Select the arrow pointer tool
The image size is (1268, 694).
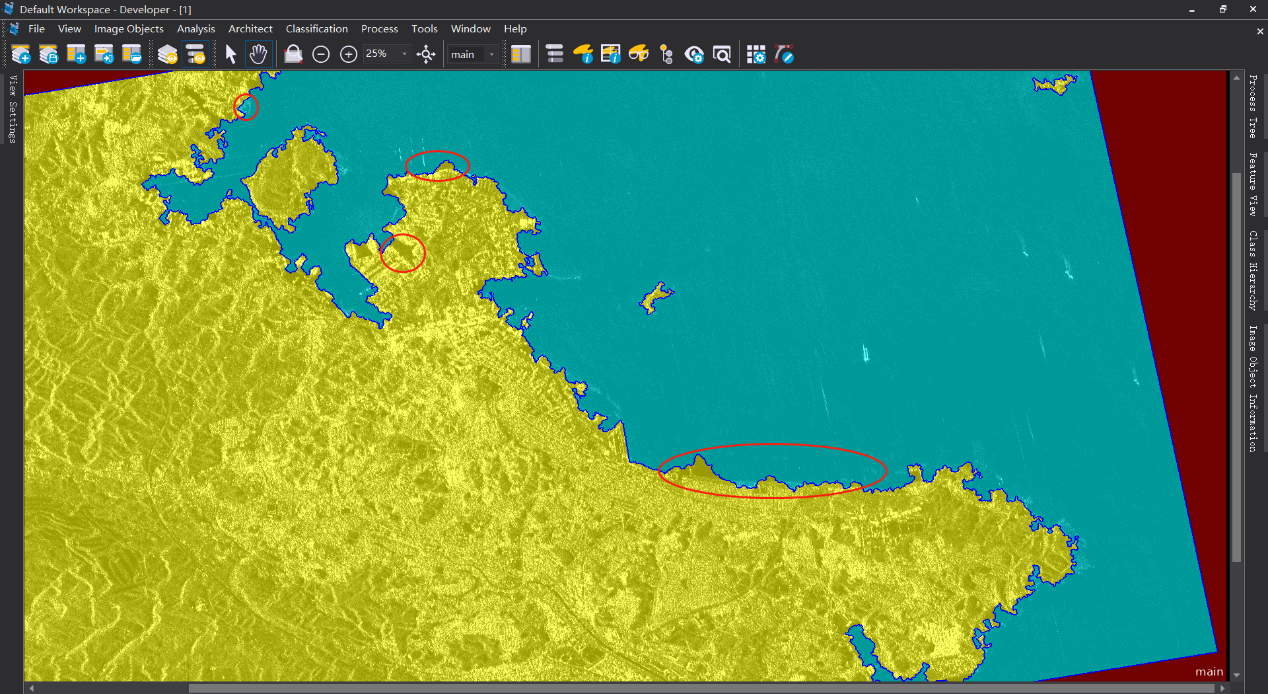tap(231, 54)
